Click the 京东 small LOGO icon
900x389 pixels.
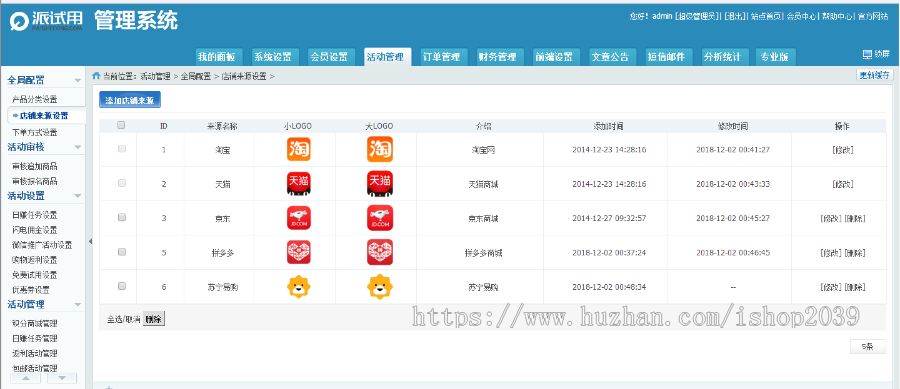pyautogui.click(x=298, y=218)
